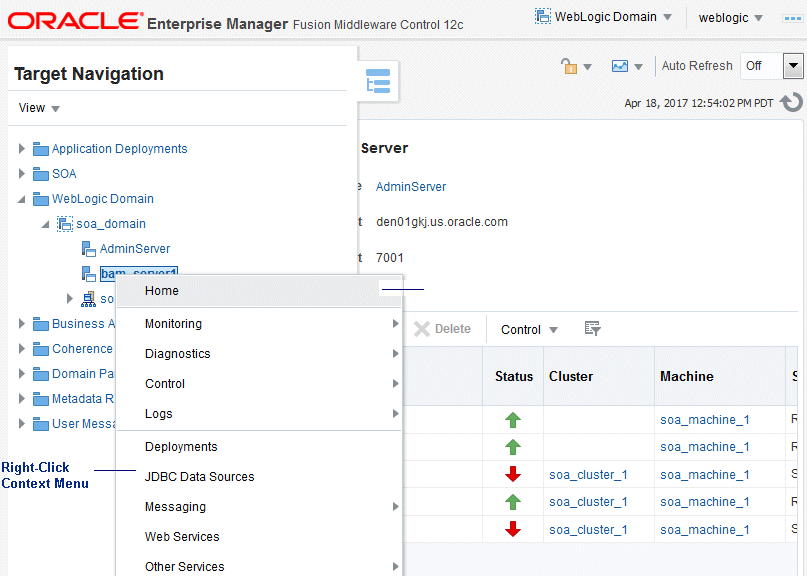The height and width of the screenshot is (576, 807).
Task: Click the Target Navigation tree icon
Action: click(378, 81)
